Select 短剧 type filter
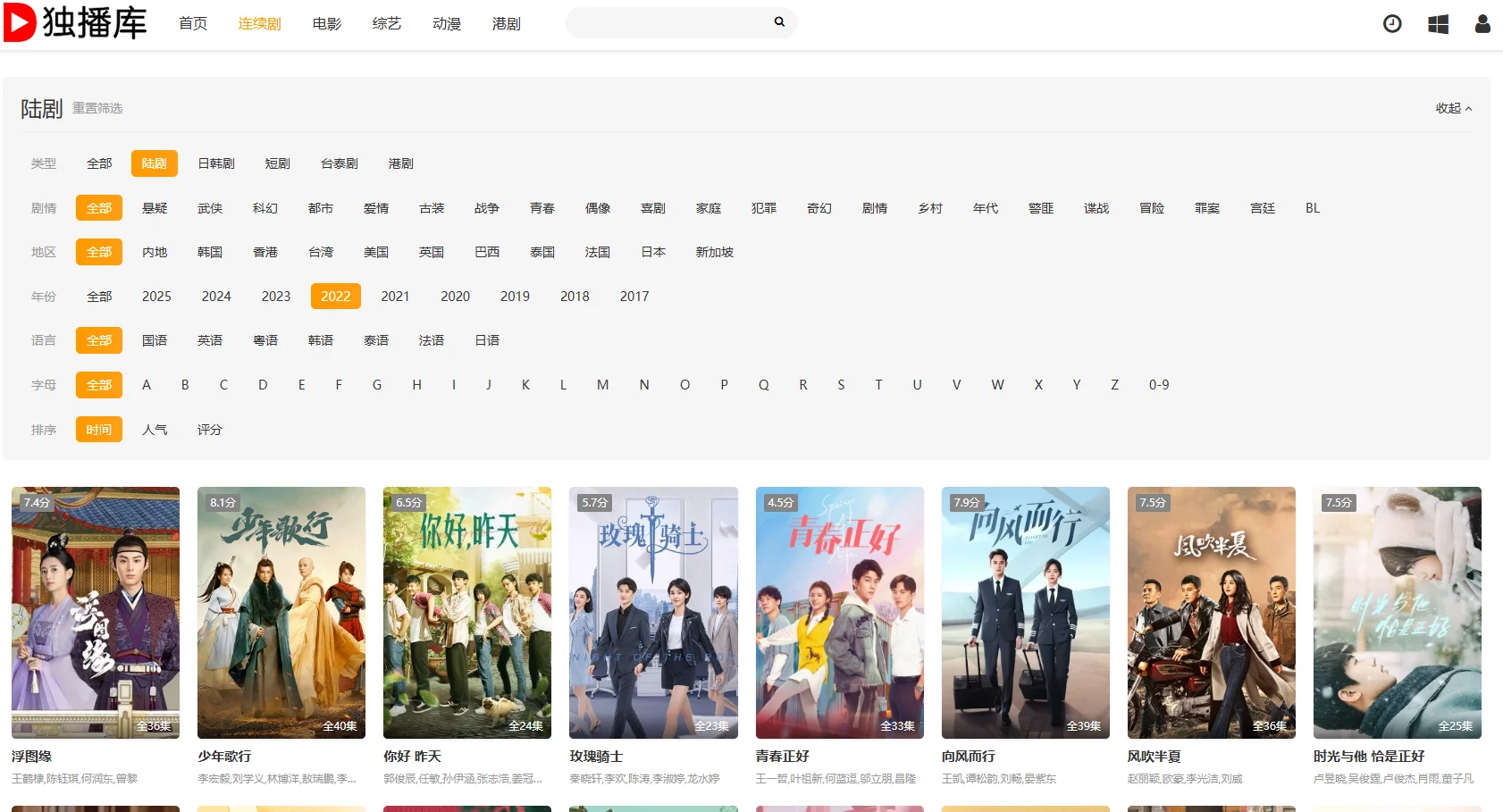Viewport: 1503px width, 812px height. pos(278,163)
